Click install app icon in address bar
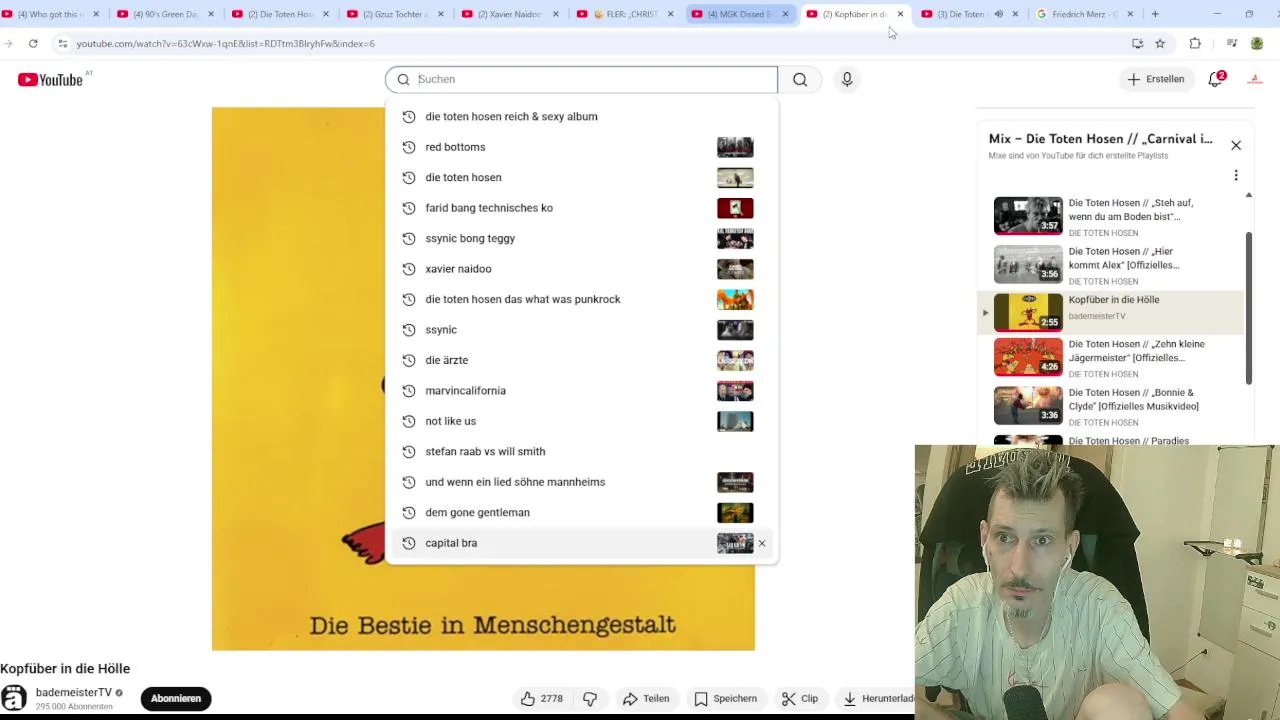Screen dimensions: 1280x720 point(1137,43)
